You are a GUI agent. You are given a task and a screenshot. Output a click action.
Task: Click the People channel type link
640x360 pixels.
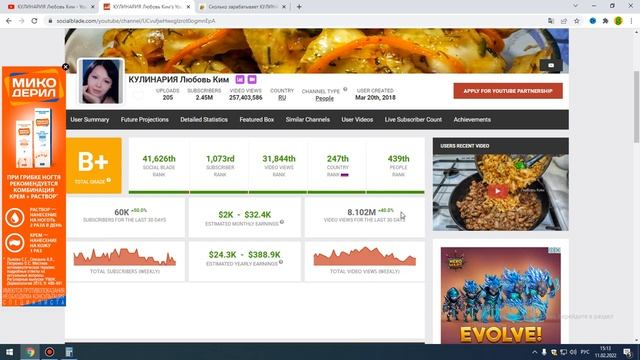324,98
